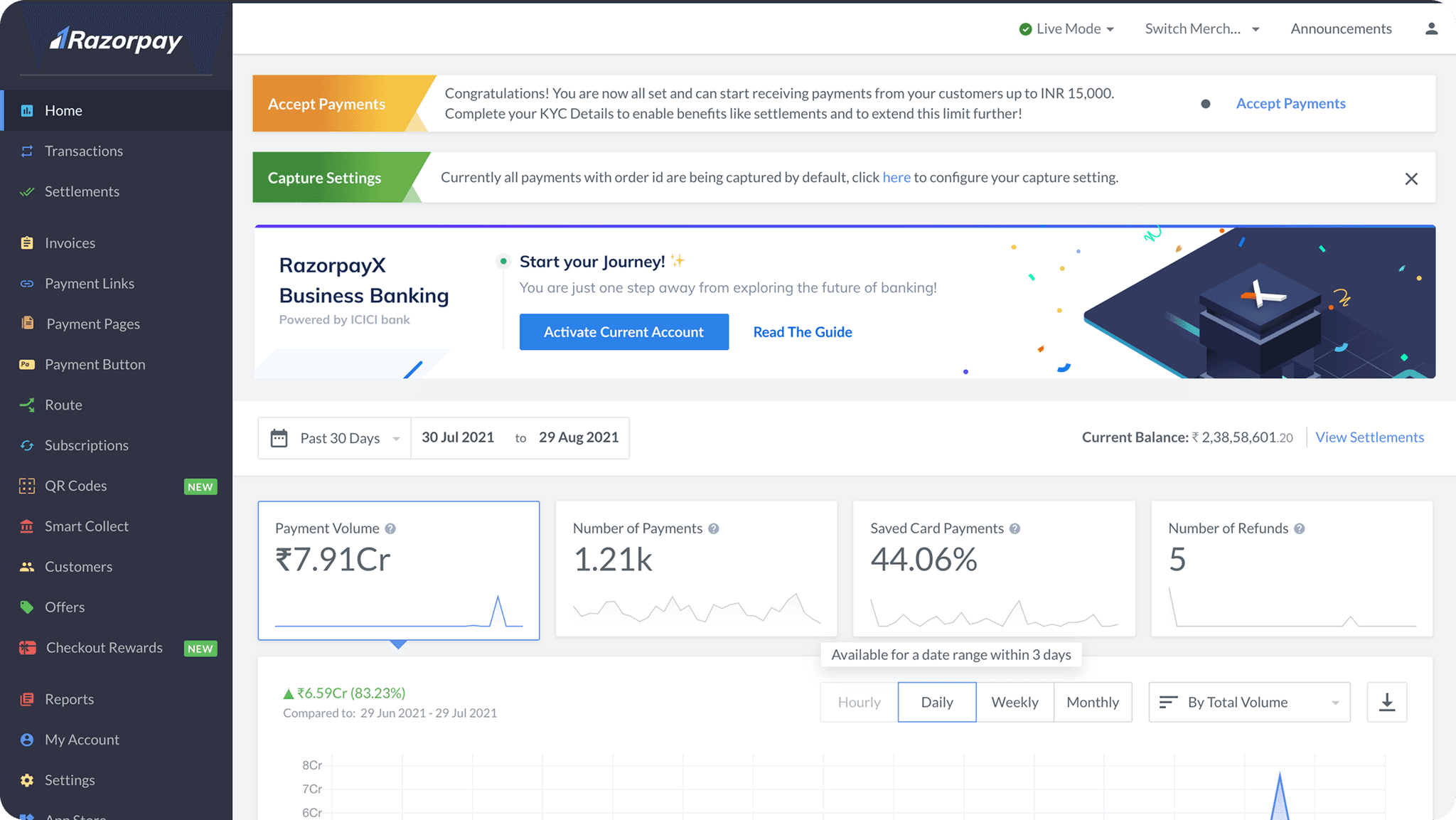Screen dimensions: 1456x820
Task: Open the View Settlements link
Action: 1369,437
